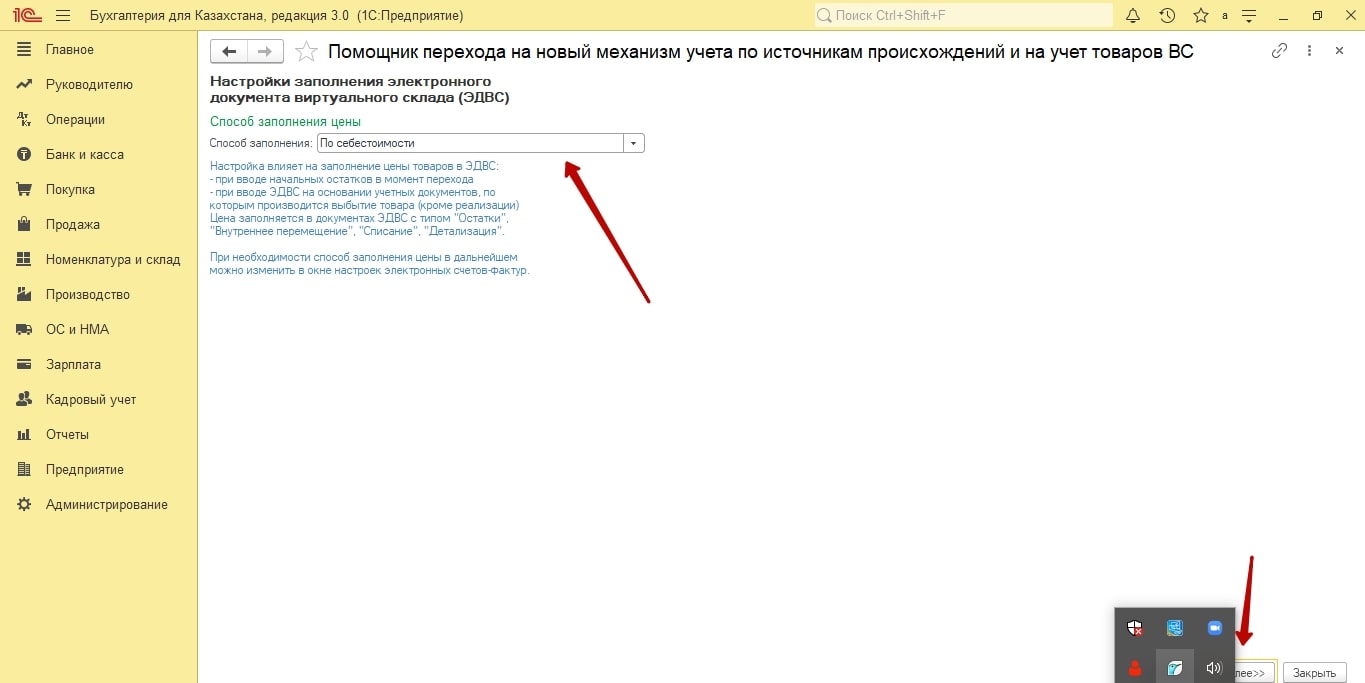Open favorites star in title bar
Image resolution: width=1365 pixels, height=683 pixels.
click(1200, 16)
